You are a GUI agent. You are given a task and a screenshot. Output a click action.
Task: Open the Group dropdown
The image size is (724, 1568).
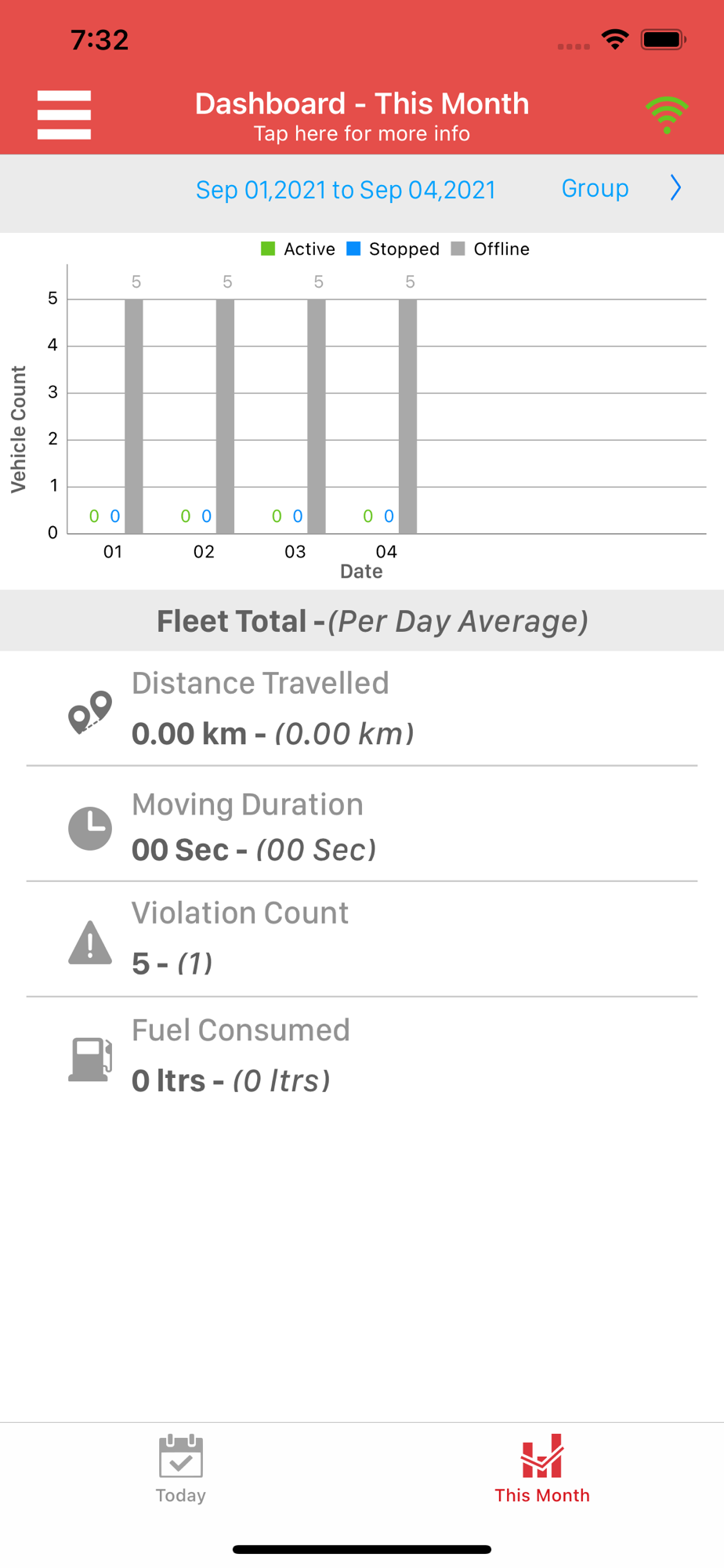pyautogui.click(x=595, y=188)
